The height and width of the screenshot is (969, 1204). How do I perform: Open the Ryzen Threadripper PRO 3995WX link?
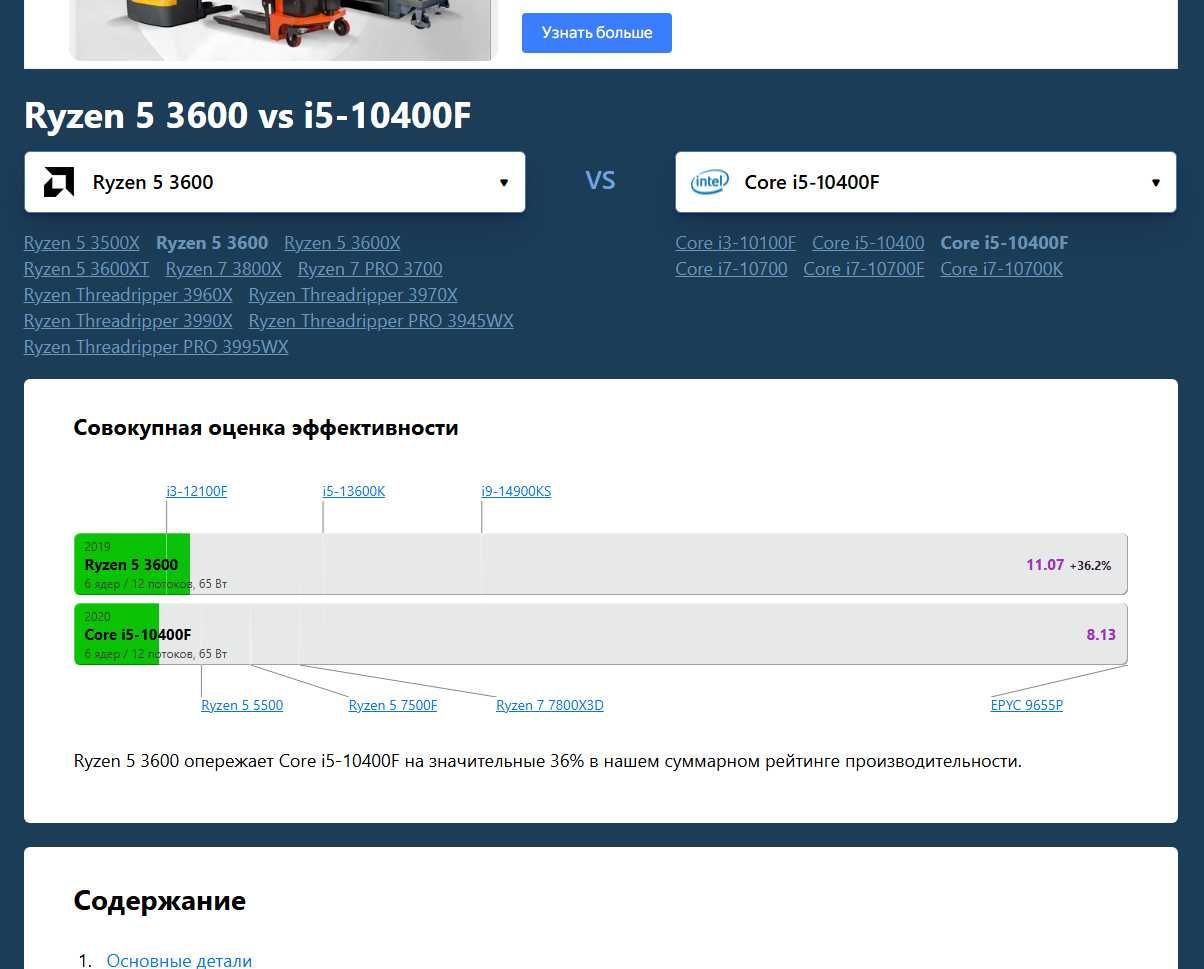[x=156, y=347]
